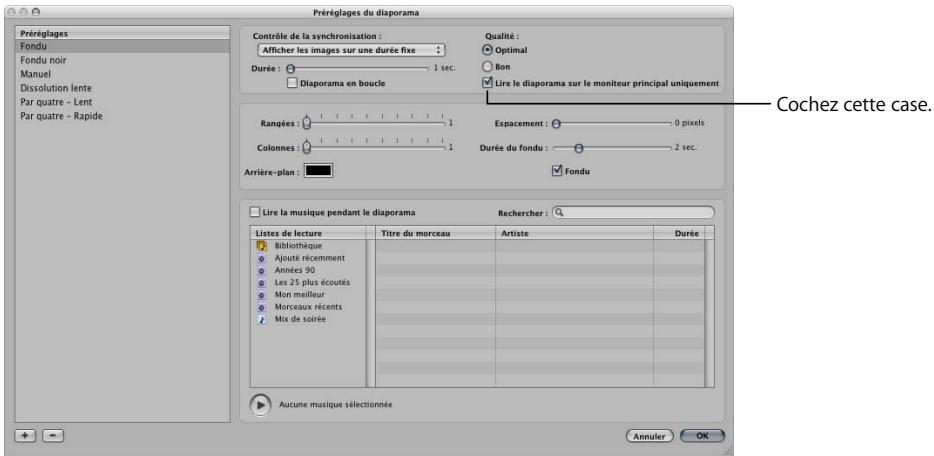Click the Préréglages list header
Screen dimensions: 934x456
point(122,33)
